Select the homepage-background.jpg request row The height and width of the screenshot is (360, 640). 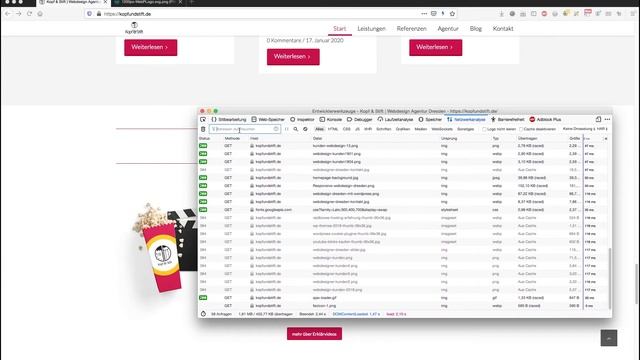coord(403,178)
